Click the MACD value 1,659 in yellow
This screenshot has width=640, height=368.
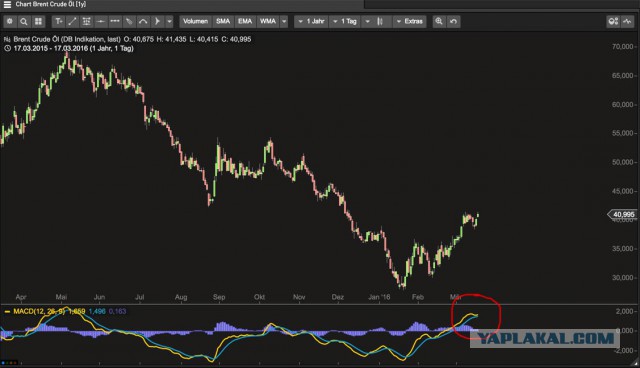[x=77, y=311]
